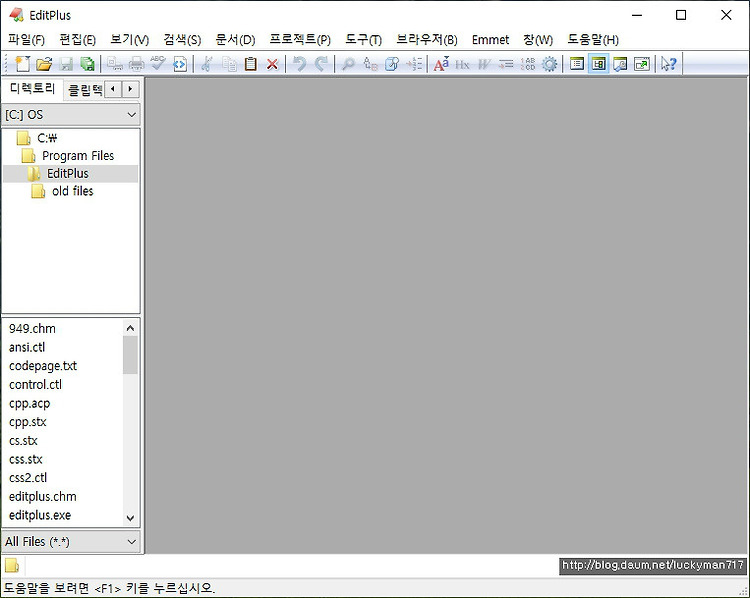Create a new document from toolbar
The height and width of the screenshot is (598, 750).
point(22,64)
